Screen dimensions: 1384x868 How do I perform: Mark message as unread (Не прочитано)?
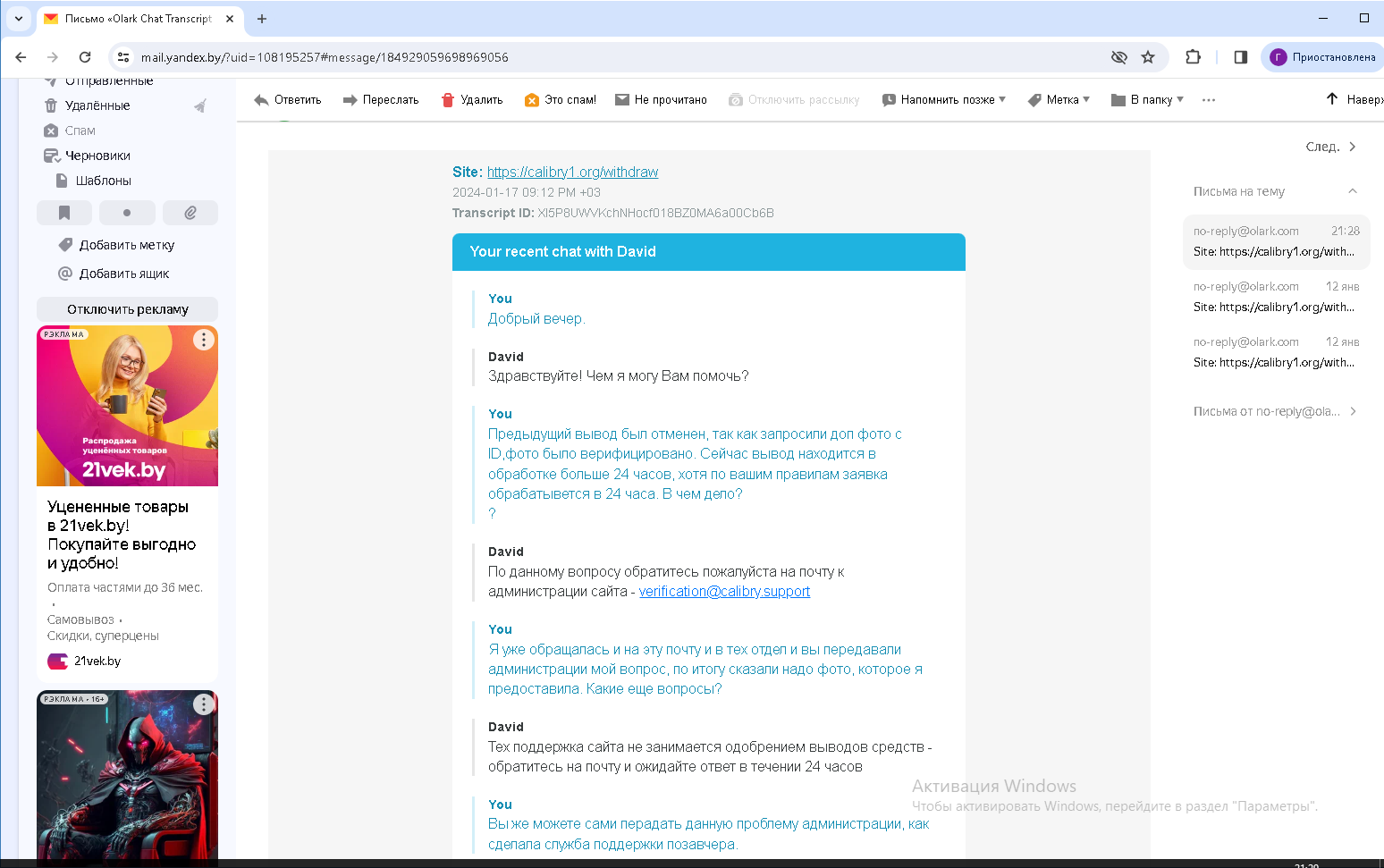[661, 100]
